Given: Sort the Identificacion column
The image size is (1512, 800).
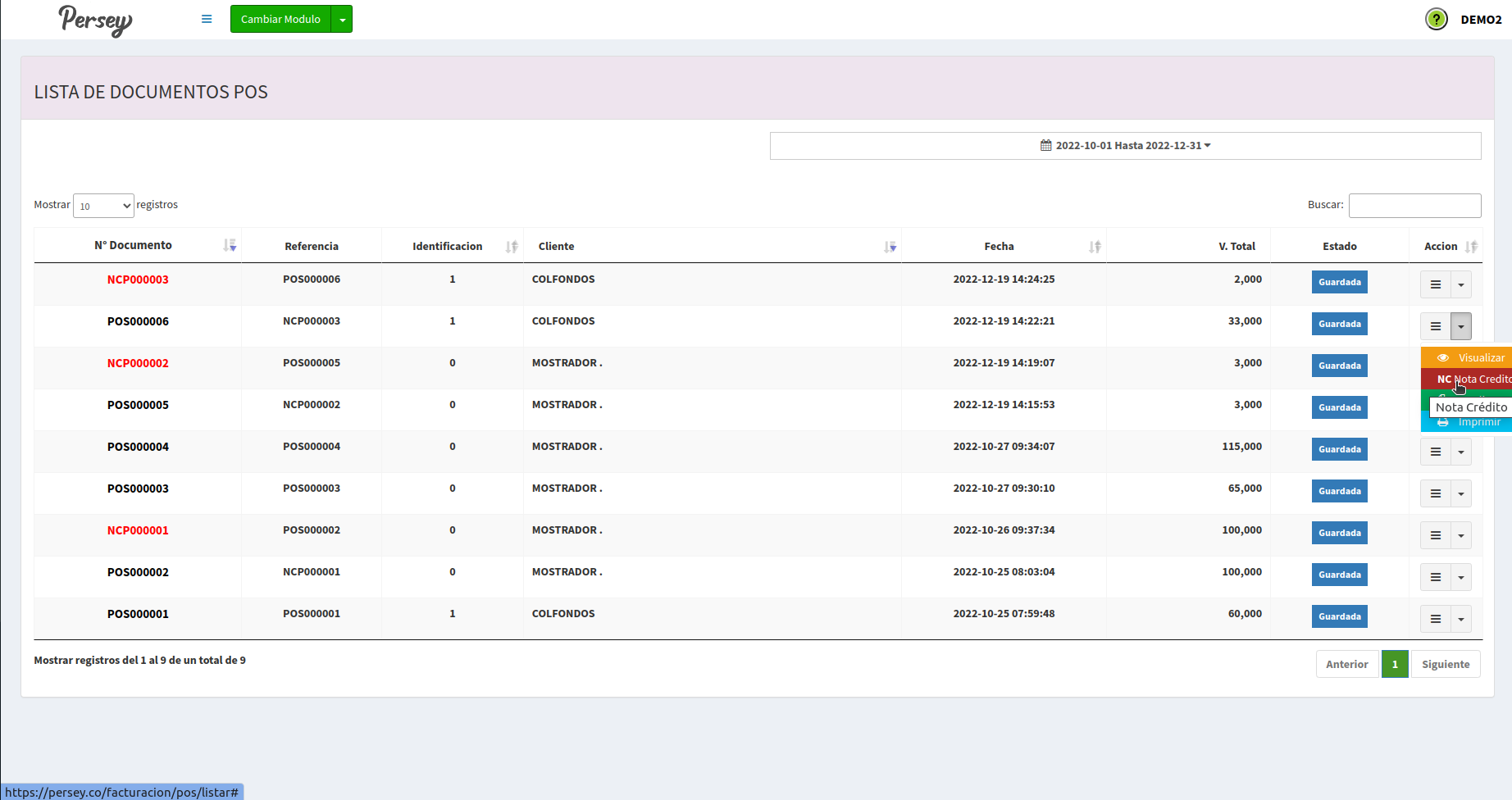Looking at the screenshot, I should click(x=512, y=247).
